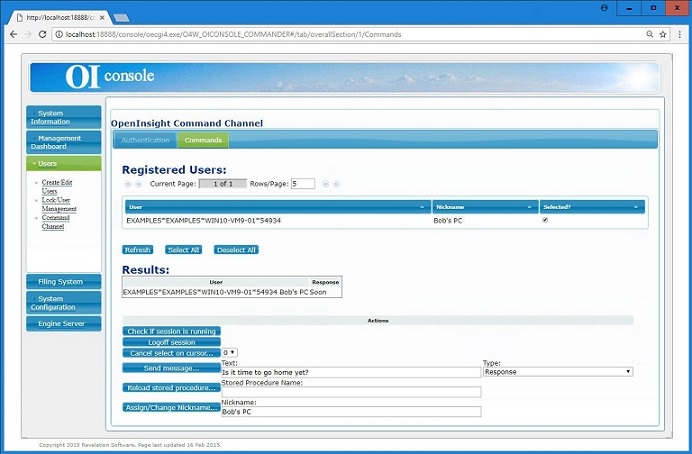Click the Chrome user profile icon
The height and width of the screenshot is (454, 692).
[604, 8]
